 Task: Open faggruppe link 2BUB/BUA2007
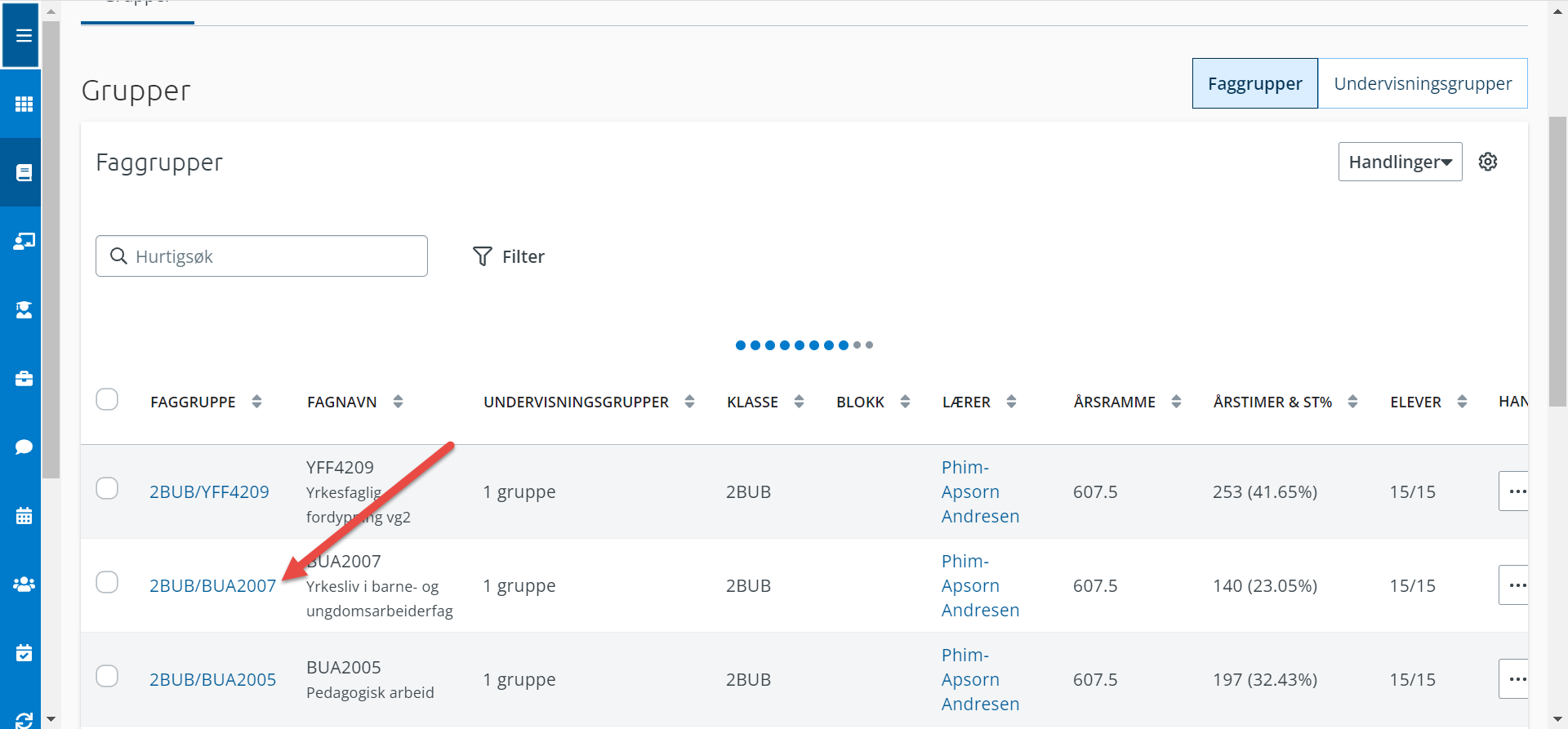point(212,585)
